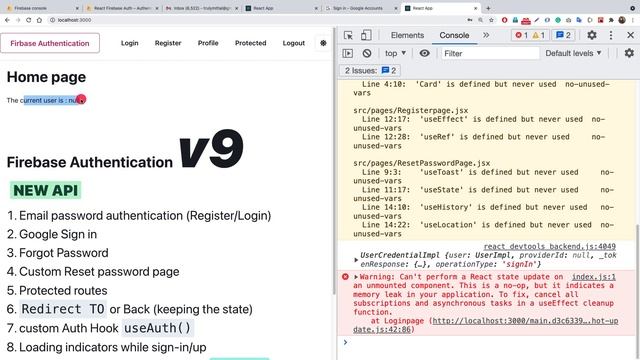Switch to the React Firebase Auth browser tab

[x=122, y=8]
